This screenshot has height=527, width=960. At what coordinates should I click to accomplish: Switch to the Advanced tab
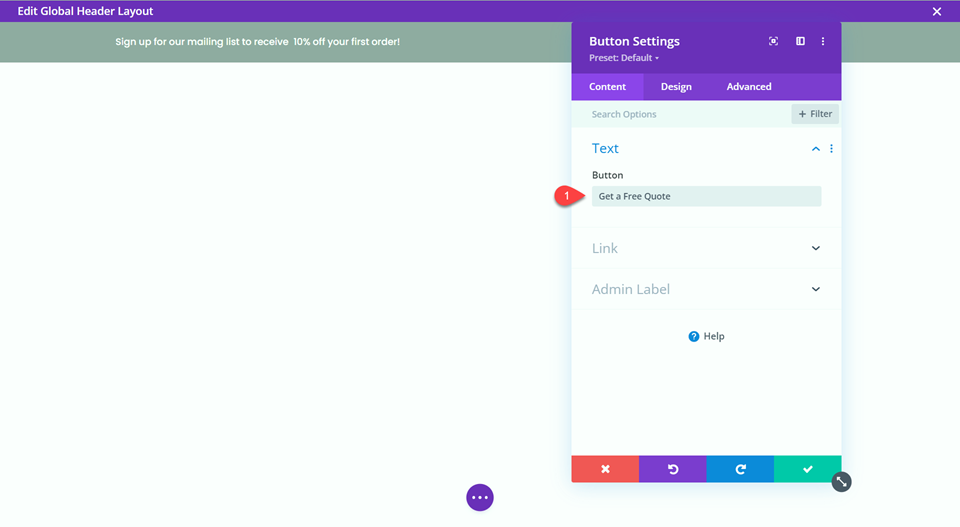[x=749, y=86]
